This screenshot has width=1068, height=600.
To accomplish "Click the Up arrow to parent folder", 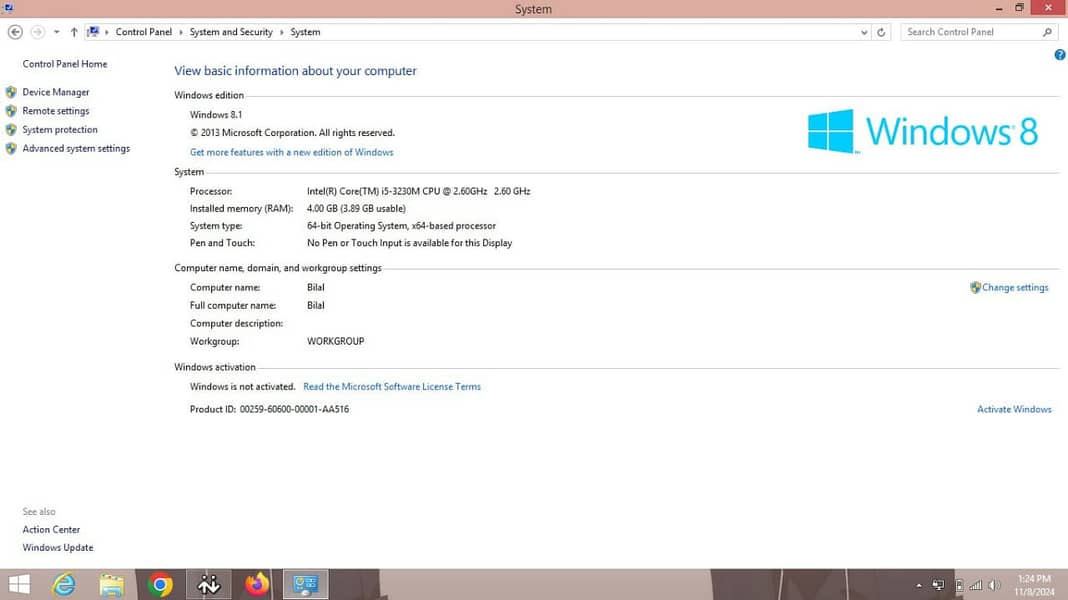I will point(74,32).
